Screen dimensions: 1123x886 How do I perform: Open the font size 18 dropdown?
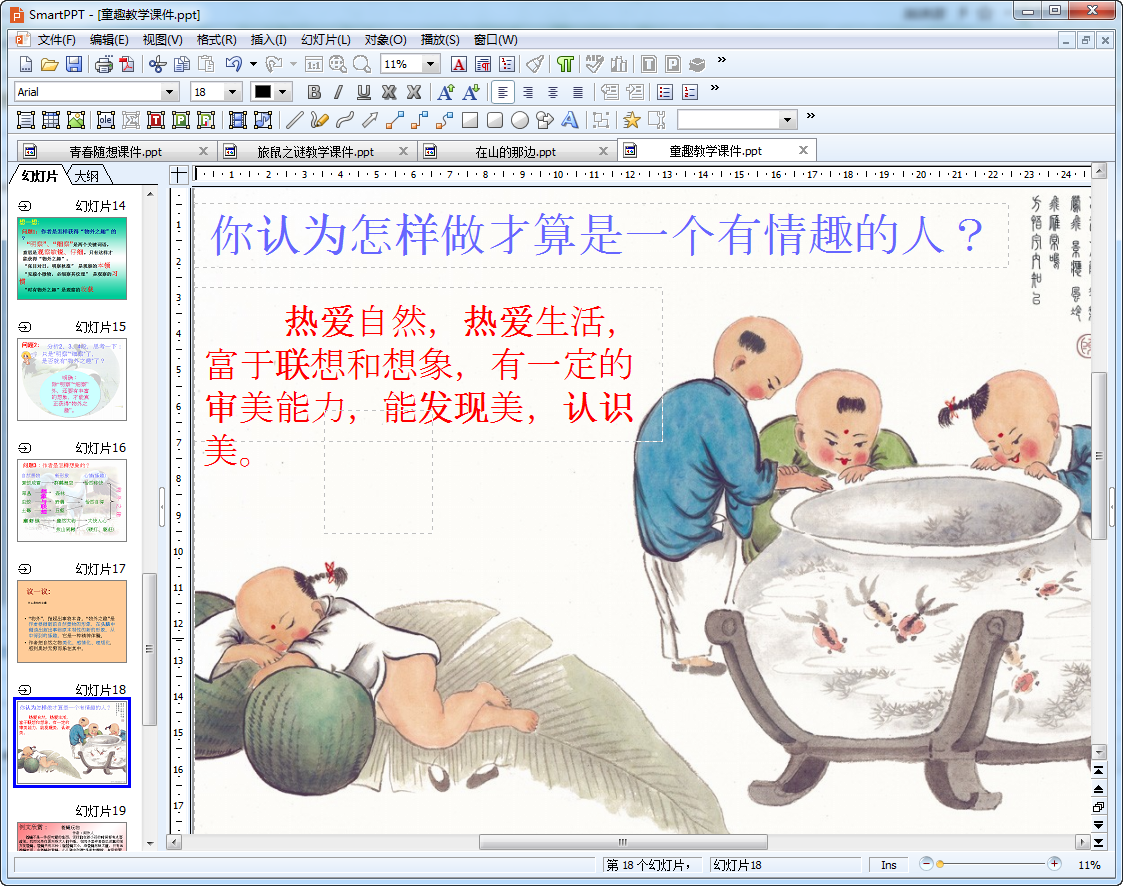(232, 92)
